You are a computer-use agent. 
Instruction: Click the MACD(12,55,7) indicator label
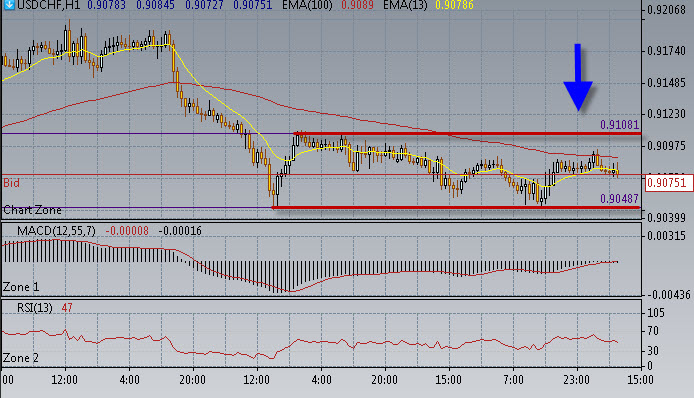[x=56, y=231]
